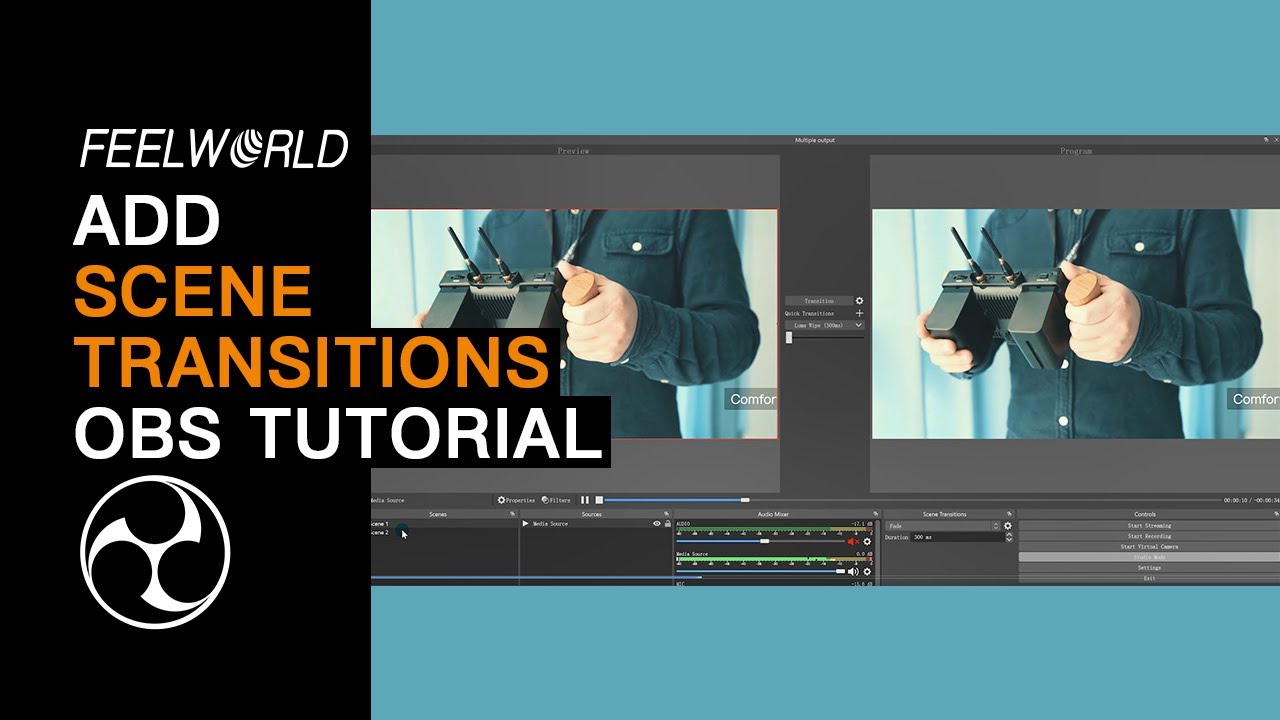1280x720 pixels.
Task: Hide Media Source using the eye icon
Action: [x=657, y=524]
